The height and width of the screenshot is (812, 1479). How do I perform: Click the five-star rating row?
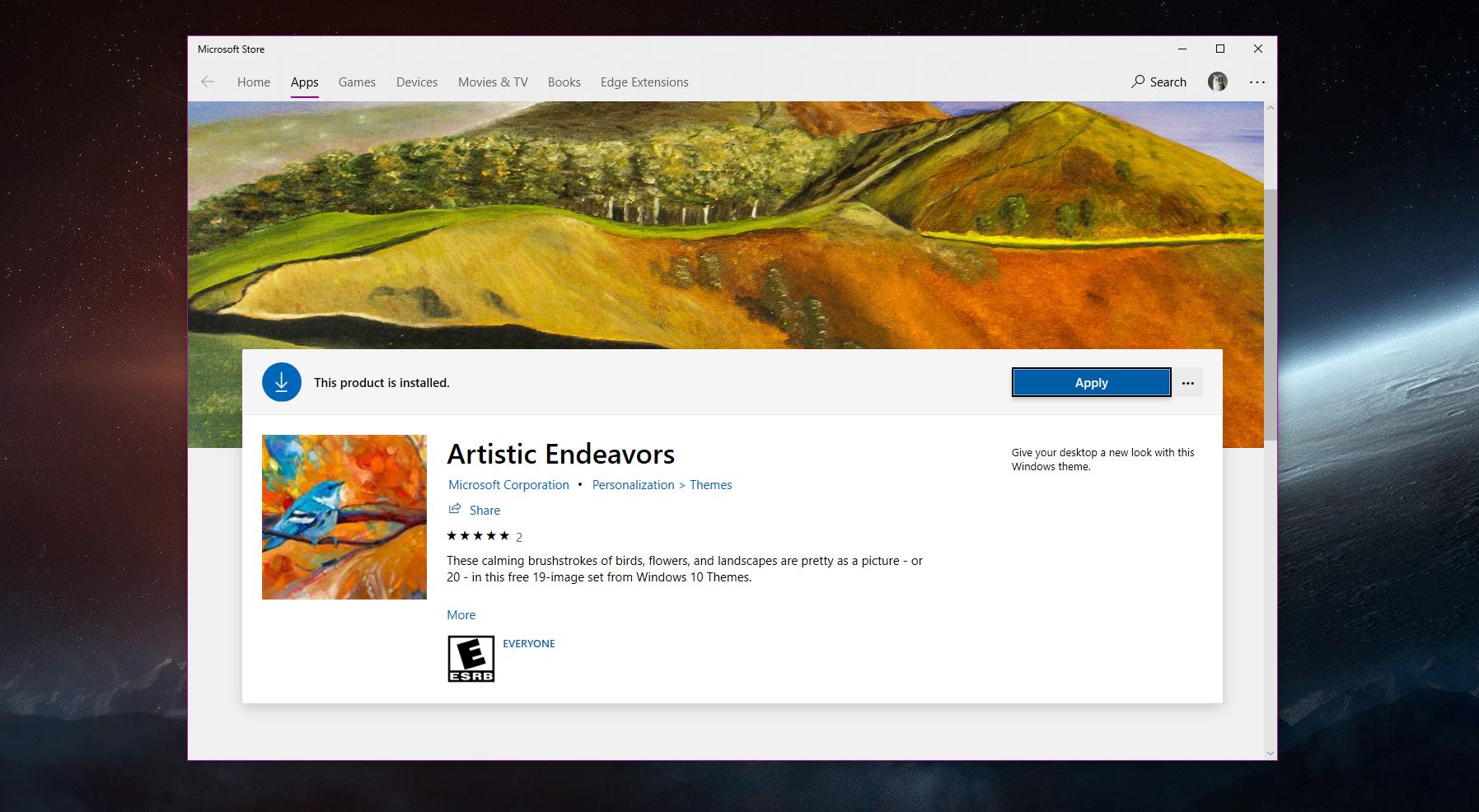pos(478,536)
